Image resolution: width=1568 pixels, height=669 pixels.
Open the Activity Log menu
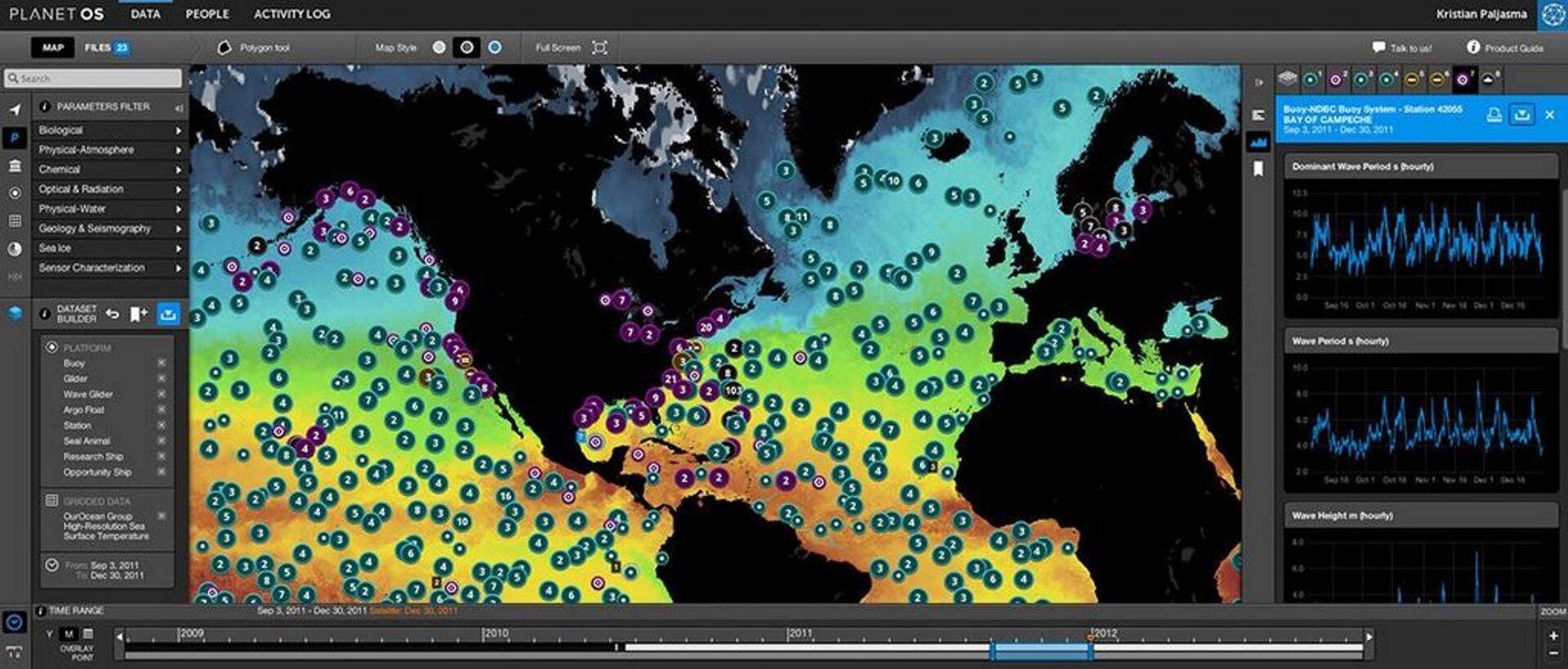(x=292, y=14)
